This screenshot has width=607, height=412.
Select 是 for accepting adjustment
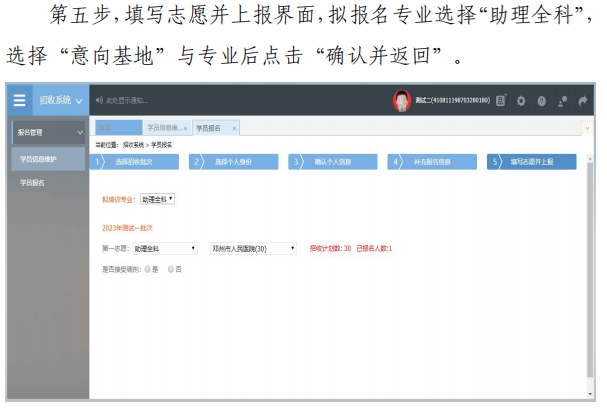(x=147, y=270)
